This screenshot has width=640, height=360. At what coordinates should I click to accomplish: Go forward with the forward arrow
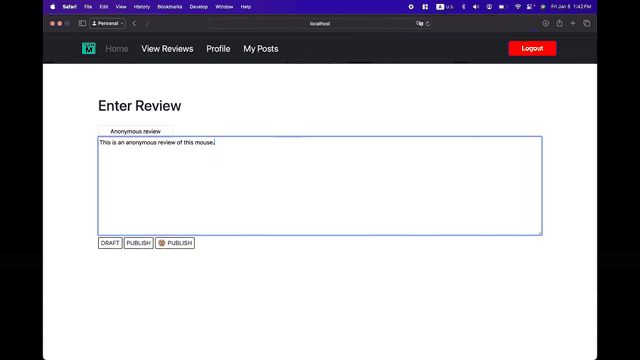[x=147, y=23]
